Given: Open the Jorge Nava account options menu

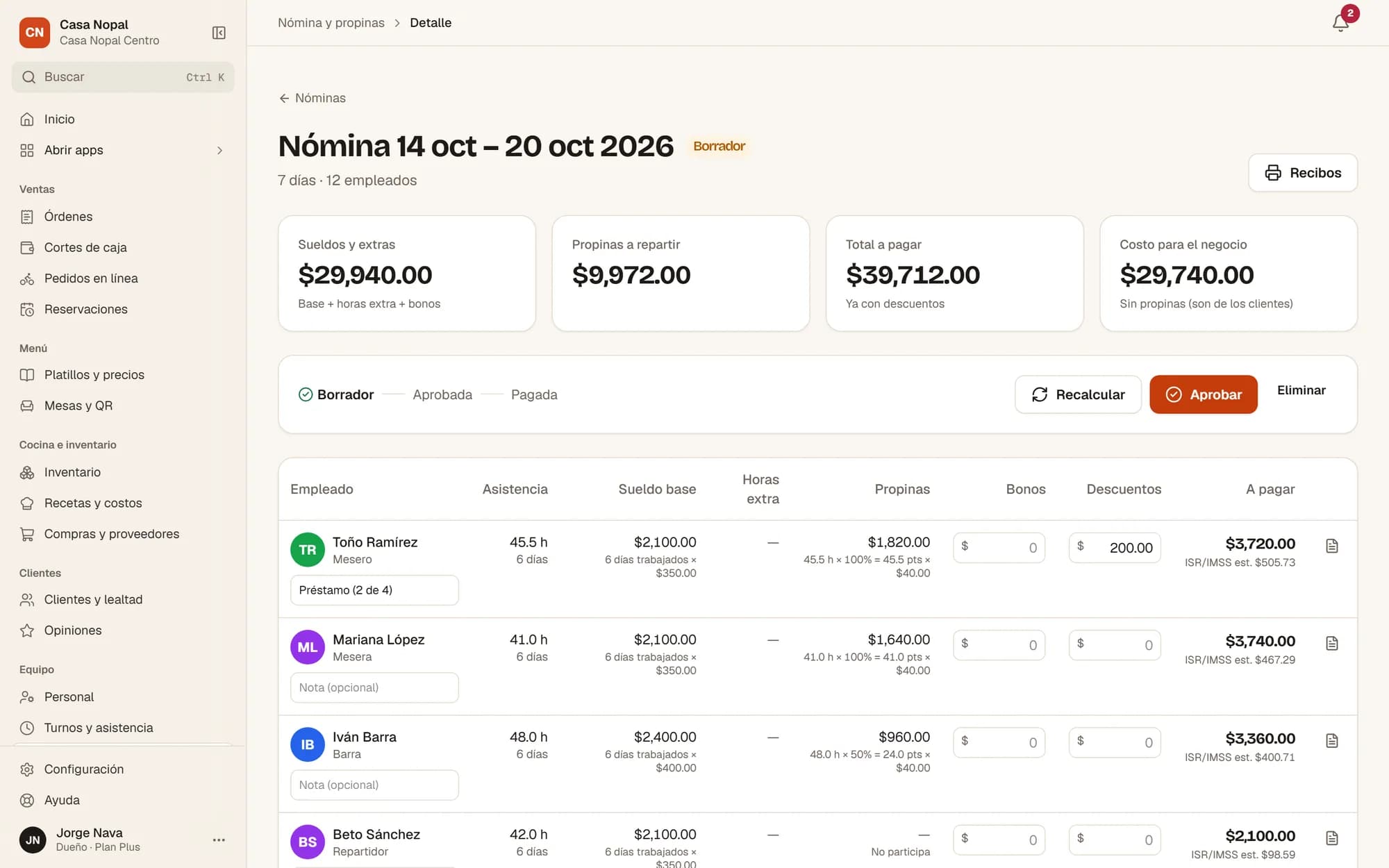Looking at the screenshot, I should tap(219, 840).
